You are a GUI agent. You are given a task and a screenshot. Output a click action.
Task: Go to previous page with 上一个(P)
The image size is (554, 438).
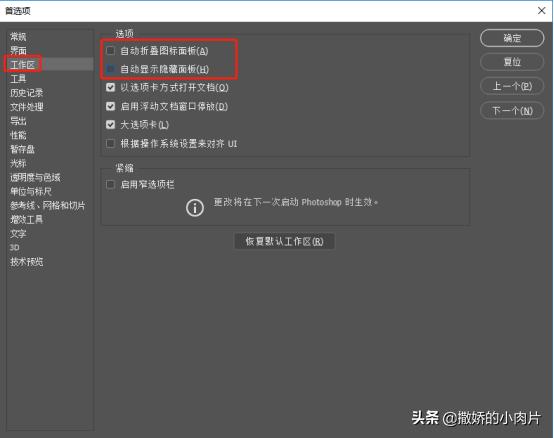click(512, 86)
